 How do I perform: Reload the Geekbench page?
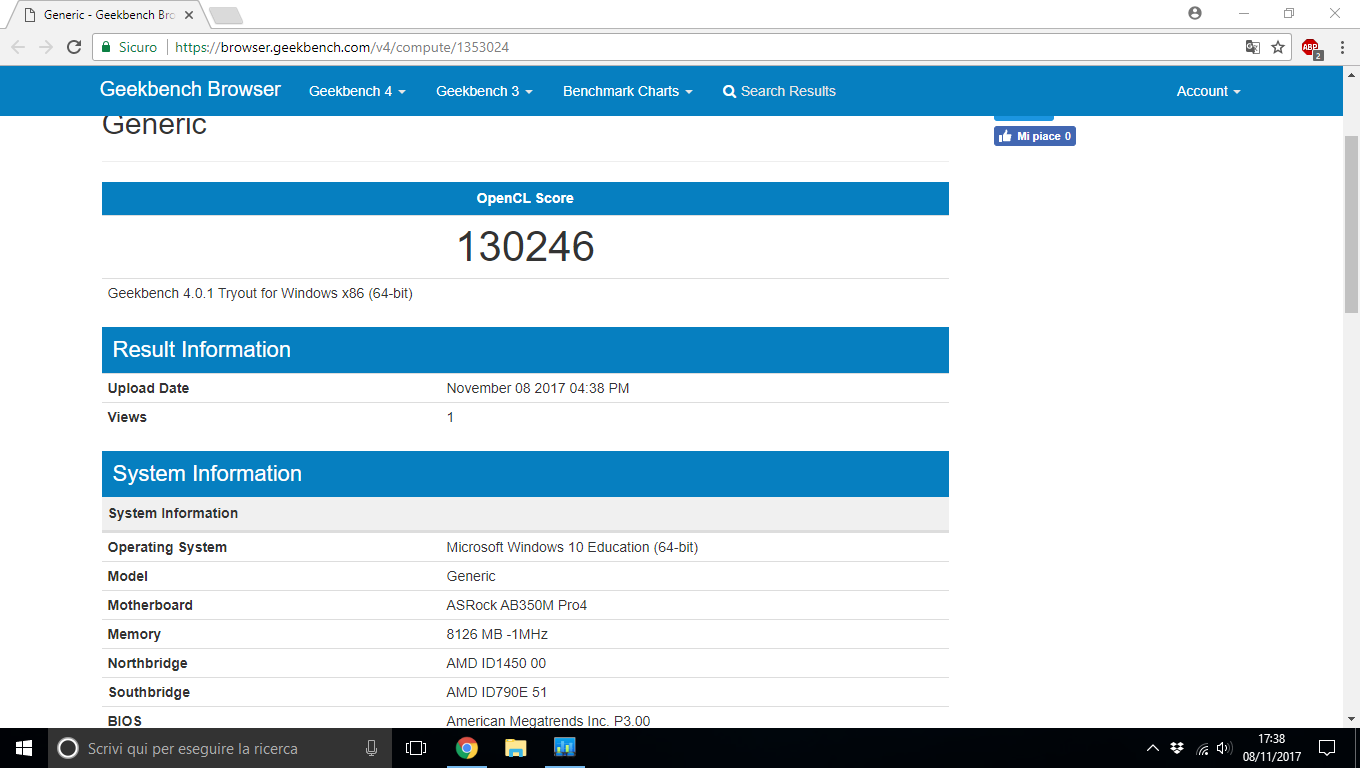tap(74, 47)
